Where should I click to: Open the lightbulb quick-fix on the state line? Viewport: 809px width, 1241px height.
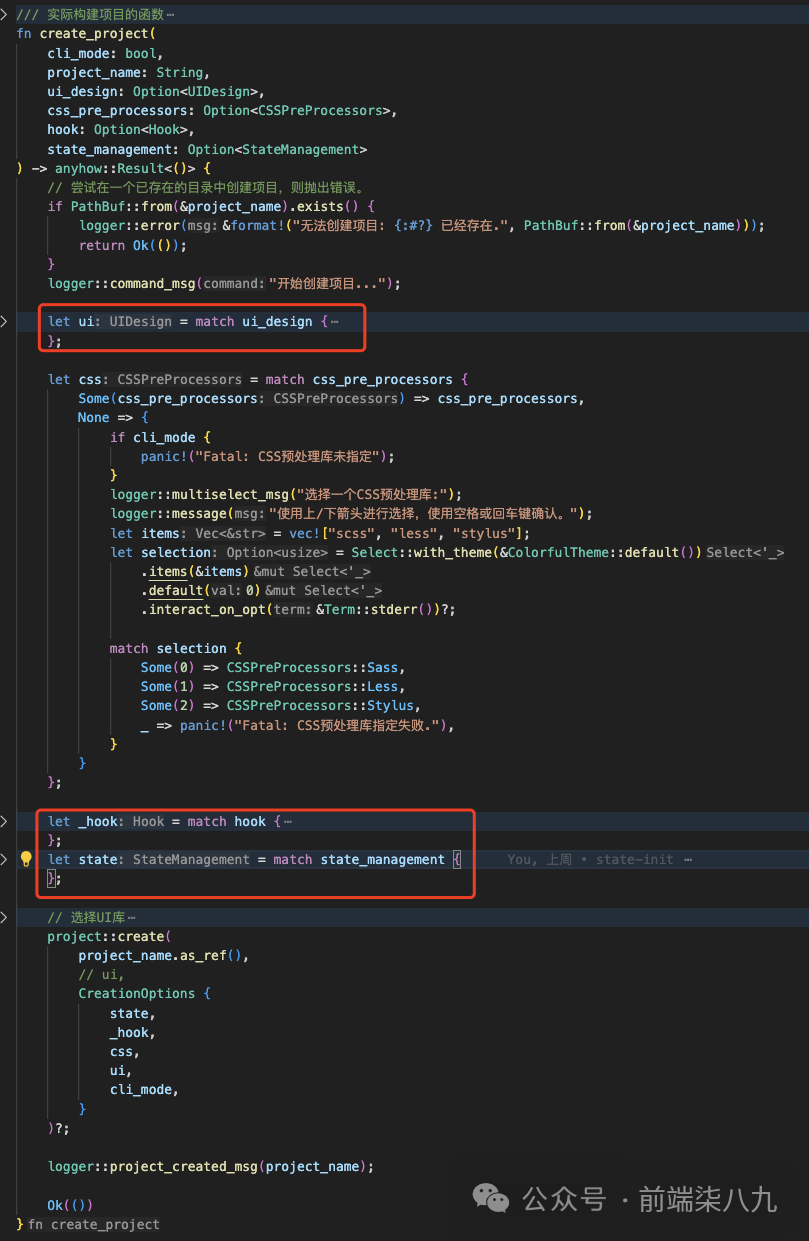pos(27,859)
